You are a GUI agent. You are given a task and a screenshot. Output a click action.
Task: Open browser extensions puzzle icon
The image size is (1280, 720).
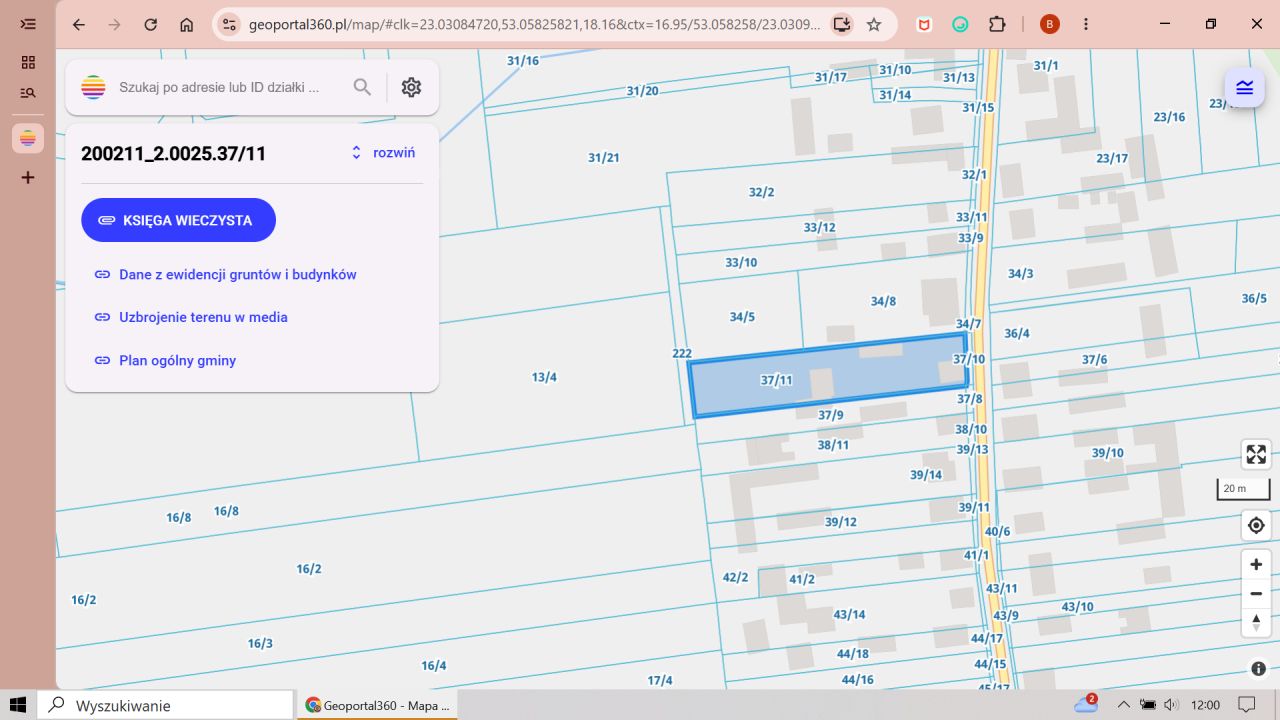(x=997, y=24)
